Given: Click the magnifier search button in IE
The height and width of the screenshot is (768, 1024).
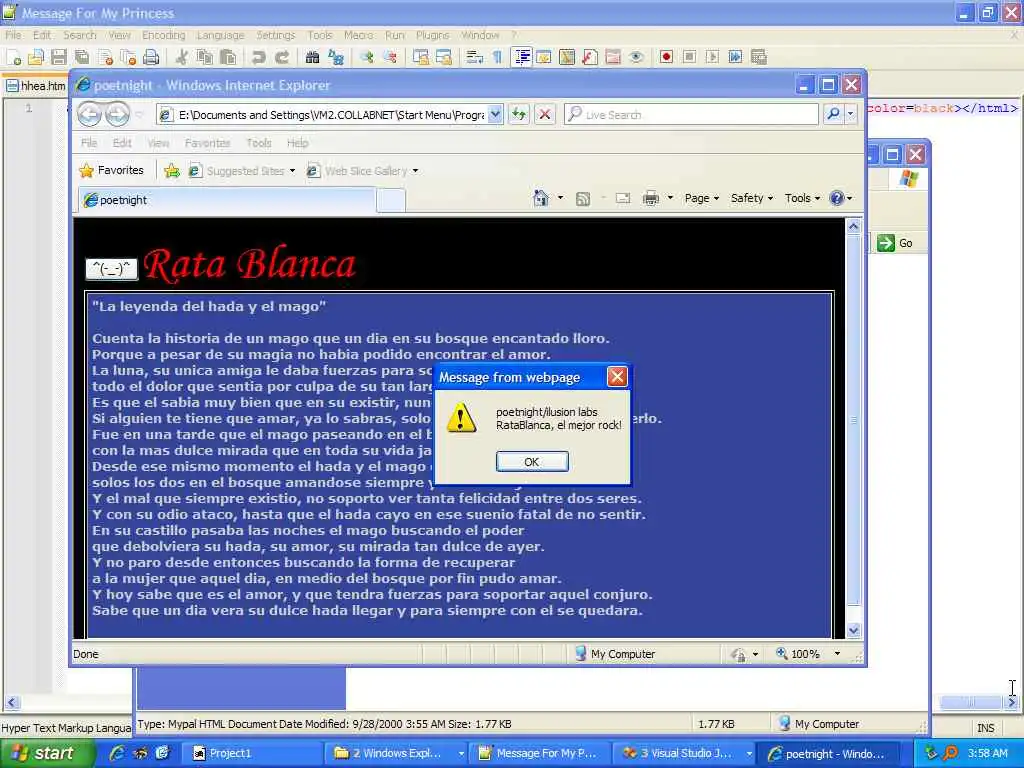Looking at the screenshot, I should pos(833,114).
